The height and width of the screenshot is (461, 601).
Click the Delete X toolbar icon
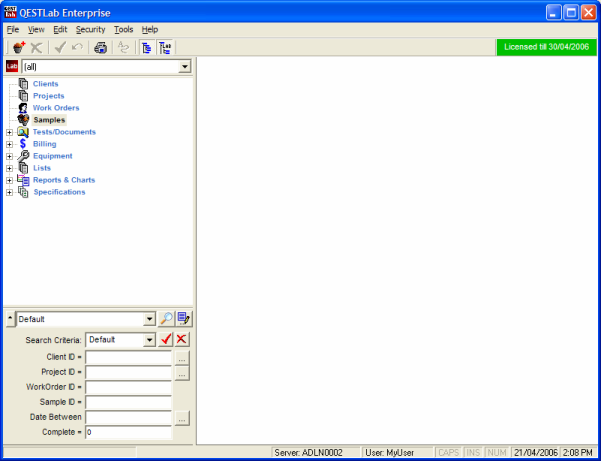pos(36,48)
